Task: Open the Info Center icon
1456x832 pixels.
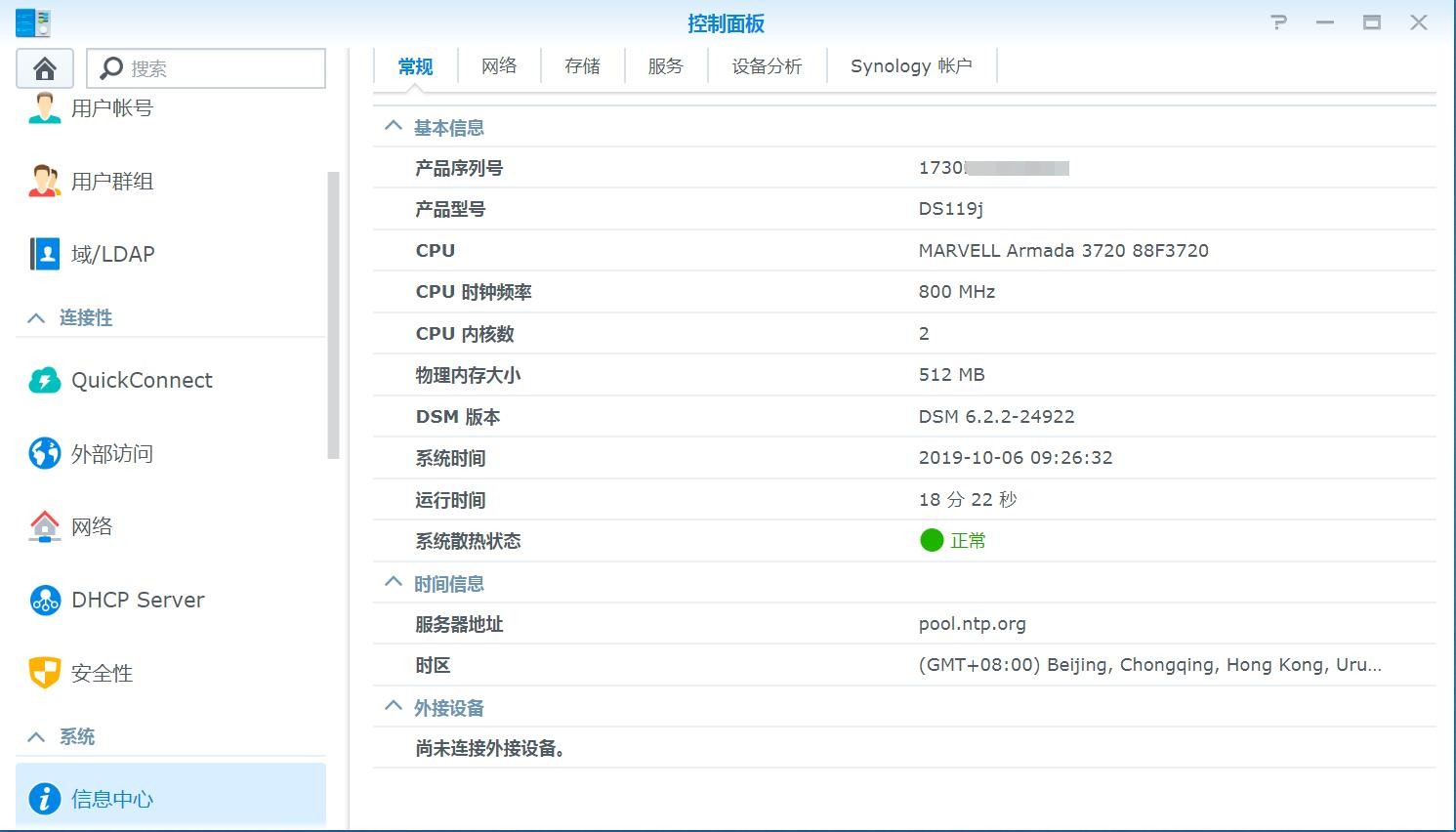Action: [x=45, y=799]
